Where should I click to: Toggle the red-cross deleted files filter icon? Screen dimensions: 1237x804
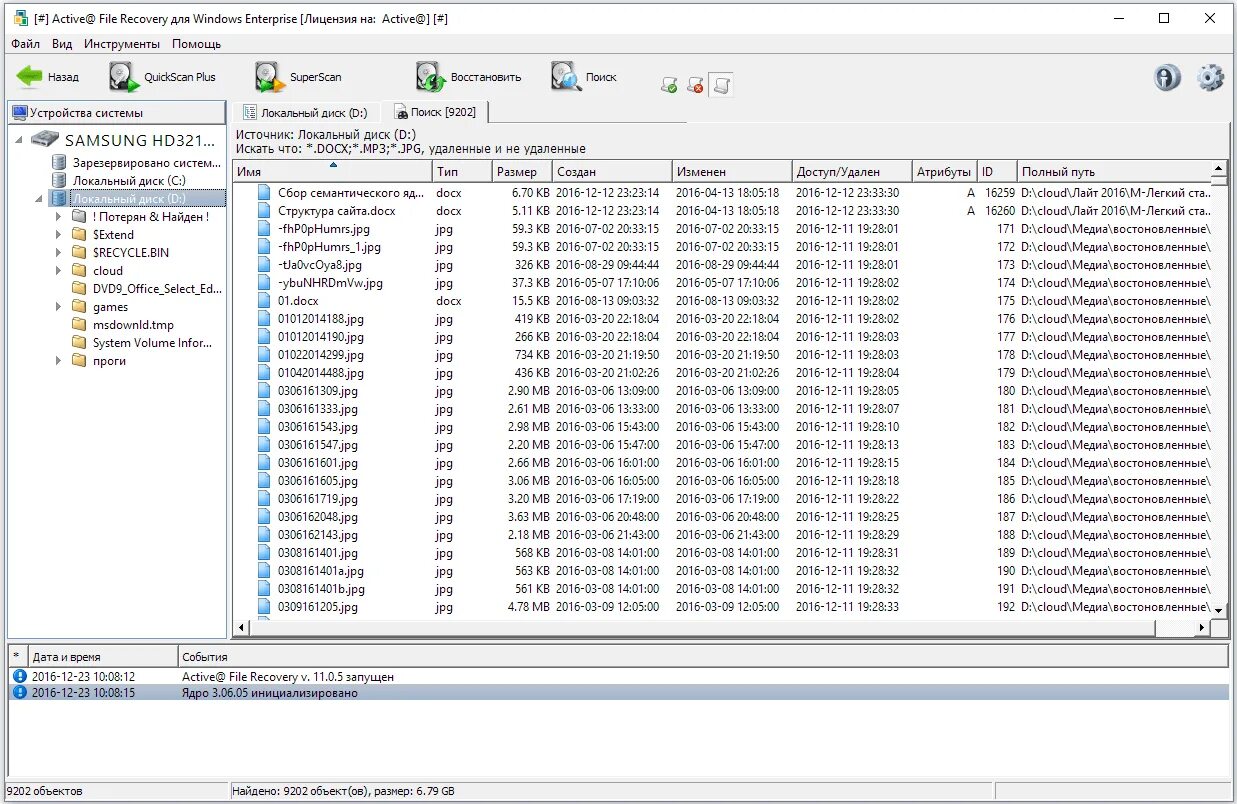tap(695, 86)
